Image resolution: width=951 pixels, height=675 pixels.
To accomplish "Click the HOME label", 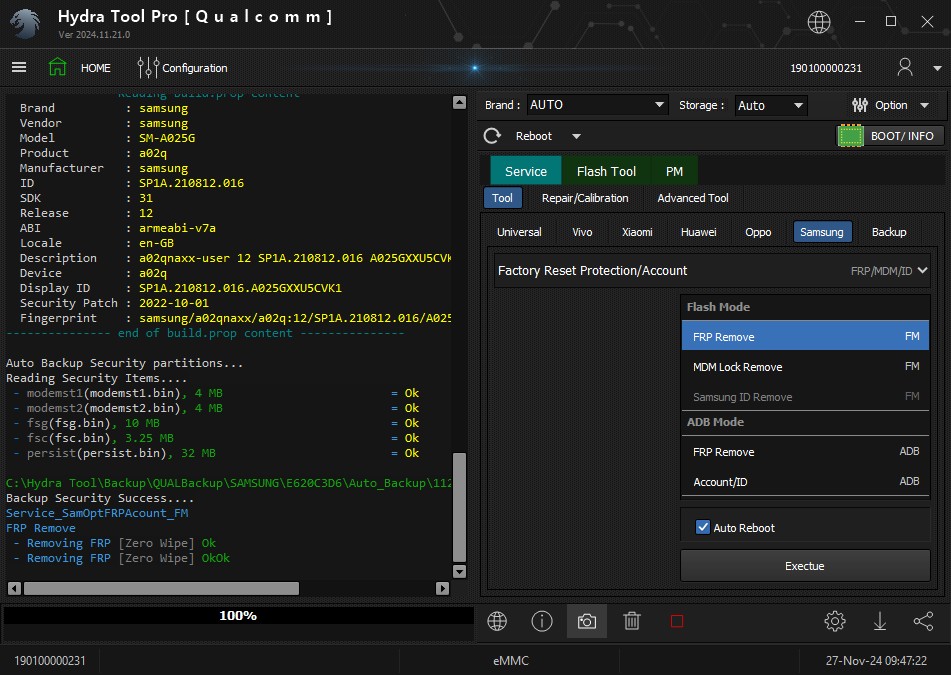I will pyautogui.click(x=96, y=68).
